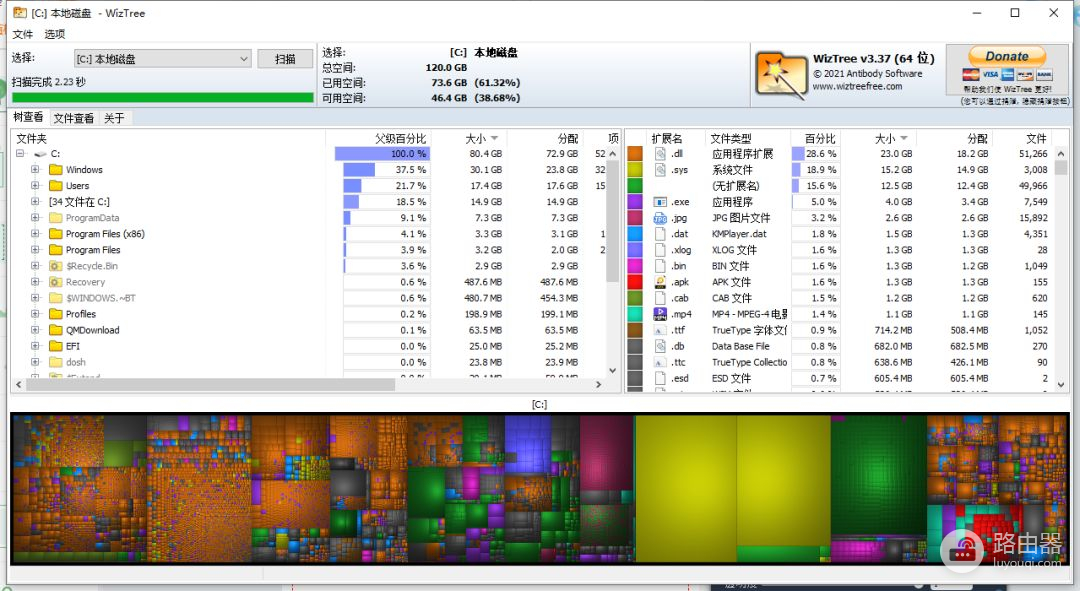
Task: Switch to the 文件查看 tab
Action: (x=74, y=118)
